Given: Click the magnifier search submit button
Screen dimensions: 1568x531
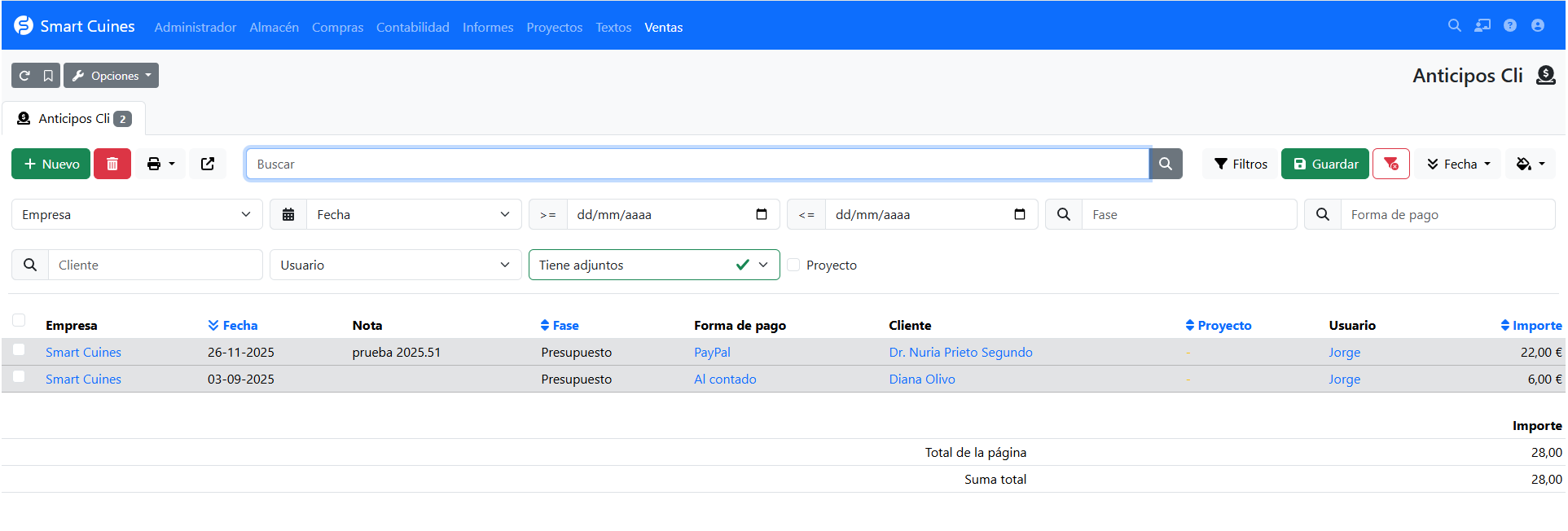Looking at the screenshot, I should (x=1166, y=164).
